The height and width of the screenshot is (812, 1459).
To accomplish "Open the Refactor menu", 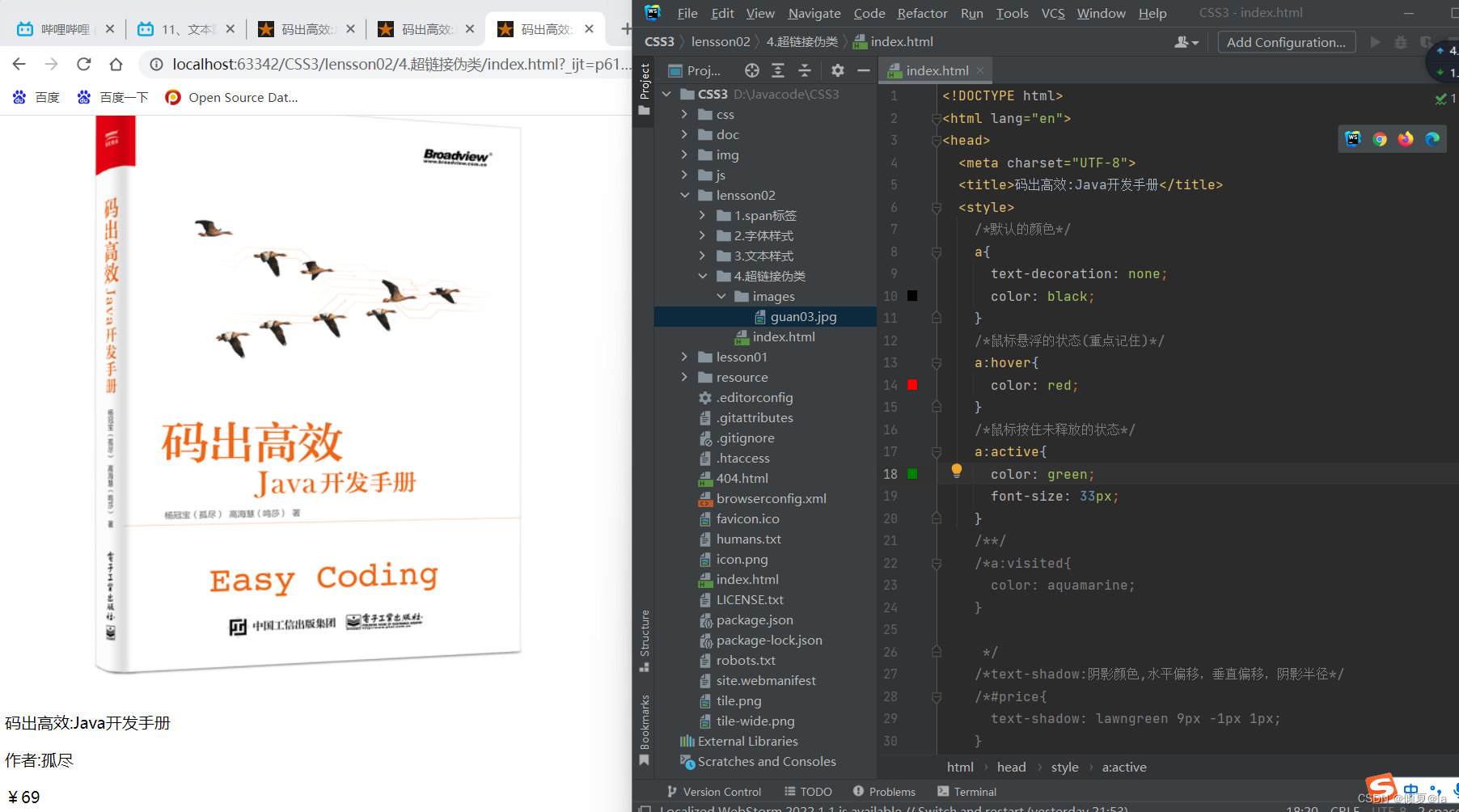I will [922, 13].
